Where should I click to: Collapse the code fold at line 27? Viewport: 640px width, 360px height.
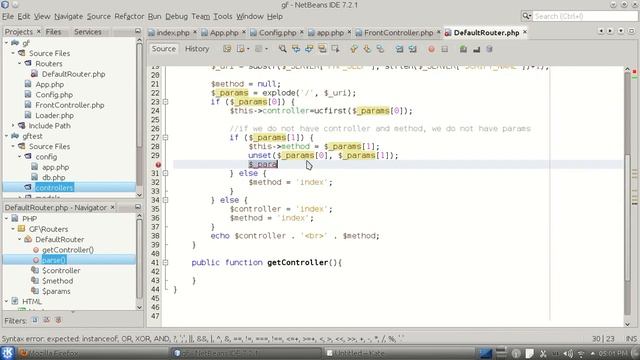pyautogui.click(x=165, y=138)
